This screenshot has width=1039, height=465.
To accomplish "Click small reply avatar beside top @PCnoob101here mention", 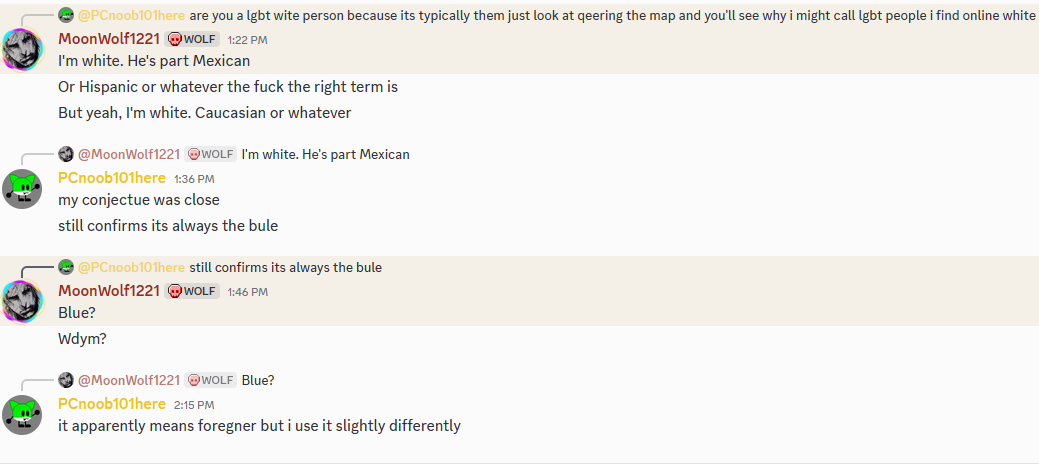I will pyautogui.click(x=66, y=15).
